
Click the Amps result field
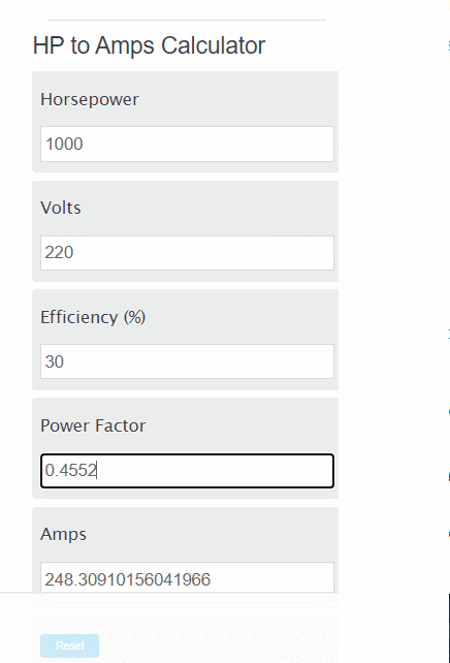187,578
